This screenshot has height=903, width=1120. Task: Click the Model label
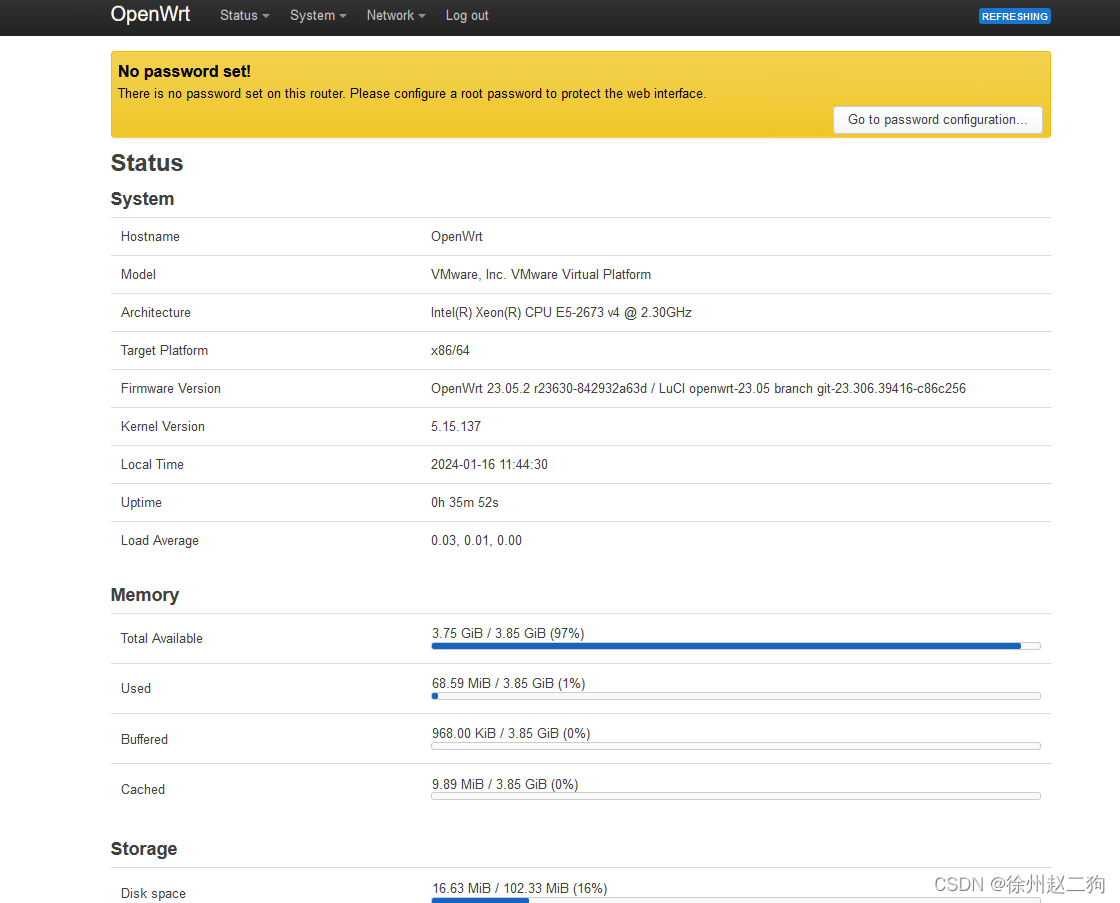tap(138, 274)
